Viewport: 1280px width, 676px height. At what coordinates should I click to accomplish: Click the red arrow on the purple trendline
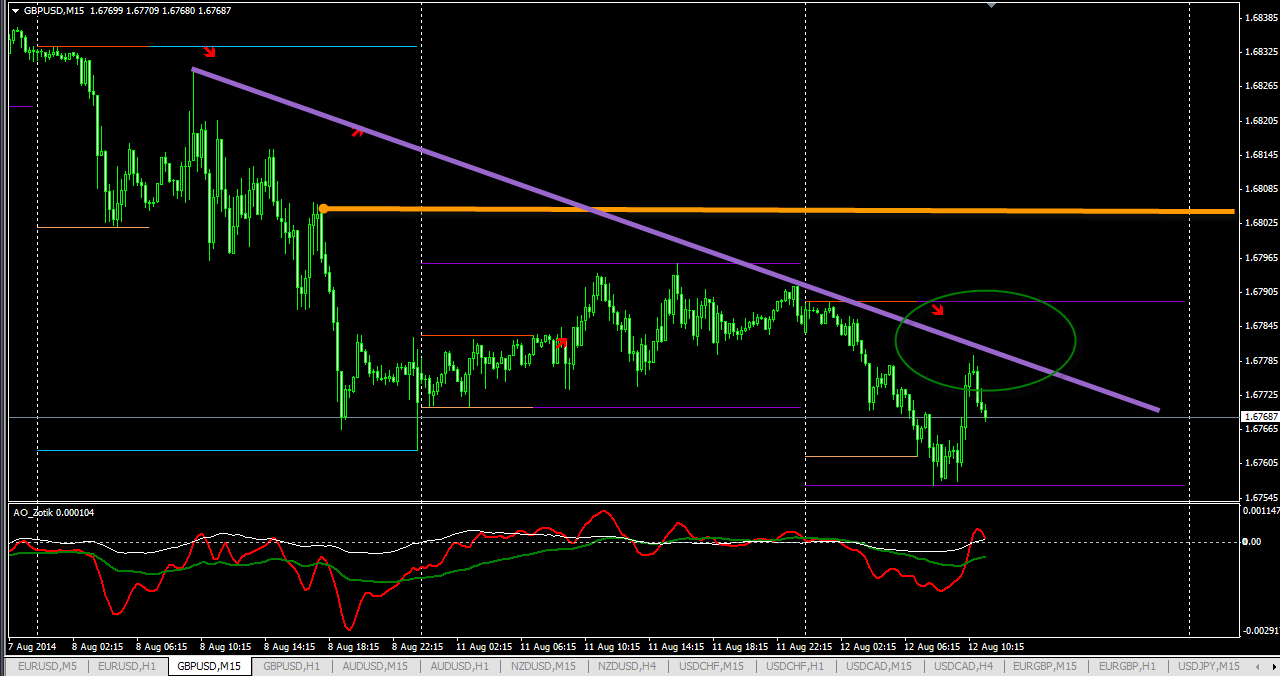[357, 129]
